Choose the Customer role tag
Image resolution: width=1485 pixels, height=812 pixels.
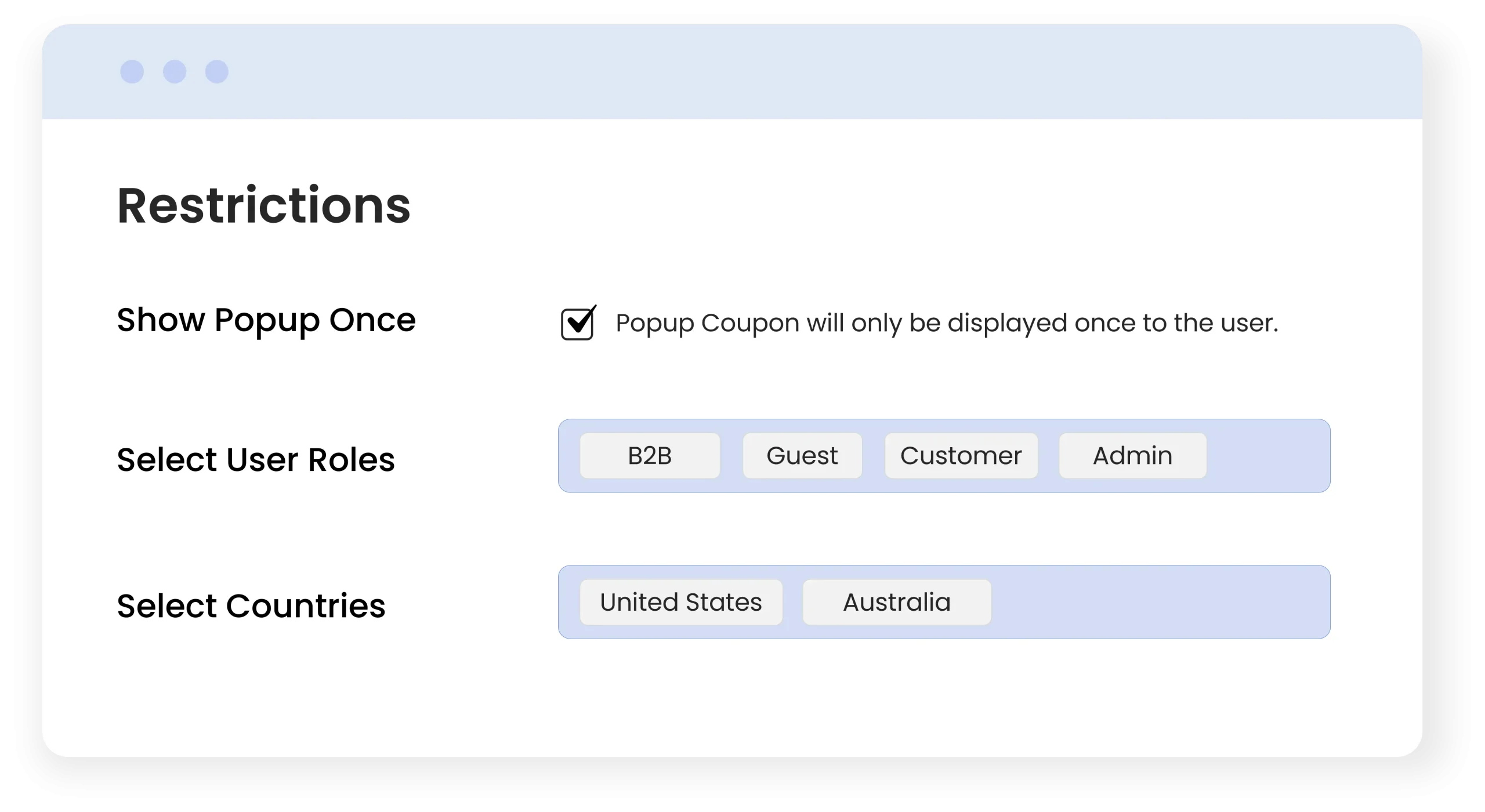click(x=961, y=456)
